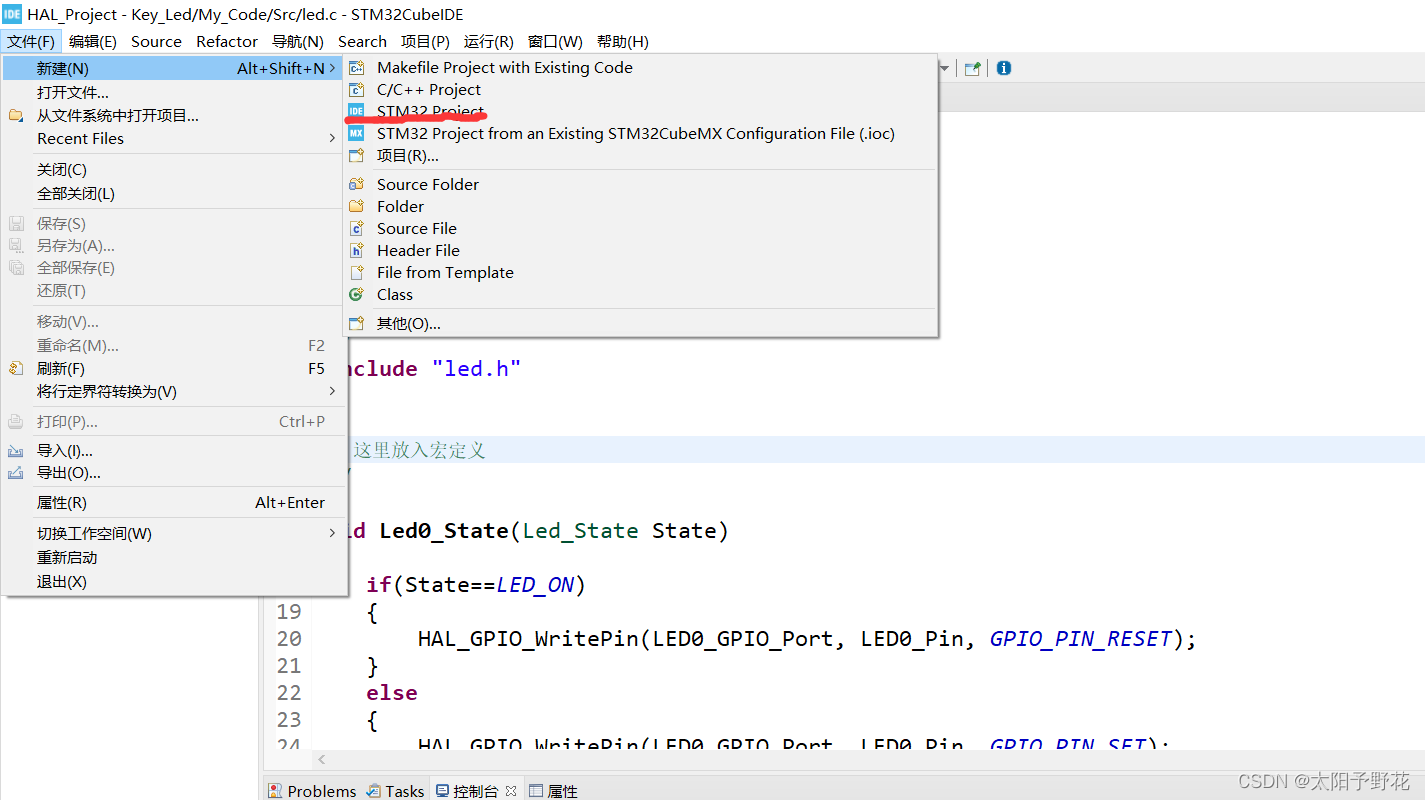The height and width of the screenshot is (800, 1425).
Task: Click the File from Template icon
Action: [x=356, y=272]
